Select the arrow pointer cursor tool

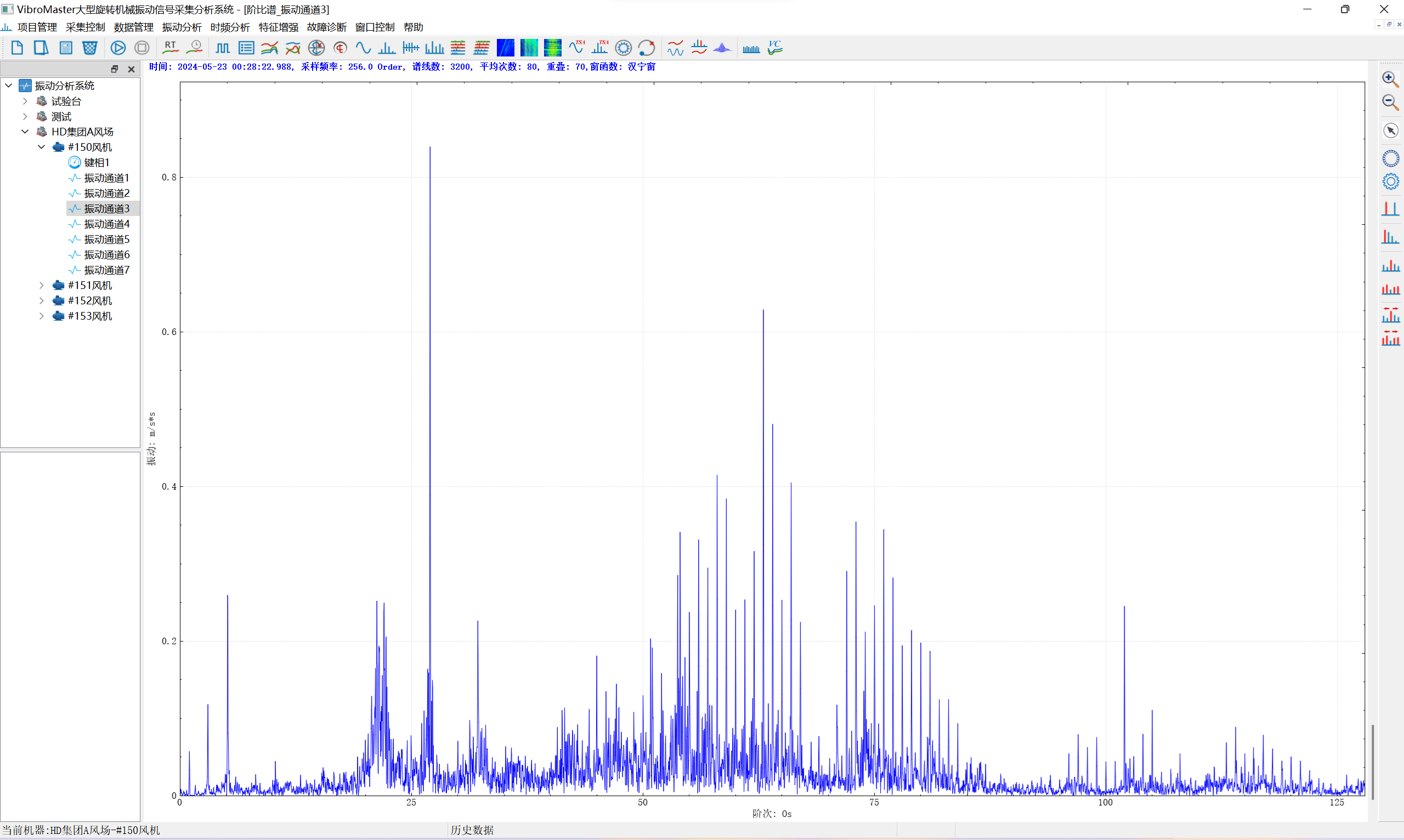1390,130
